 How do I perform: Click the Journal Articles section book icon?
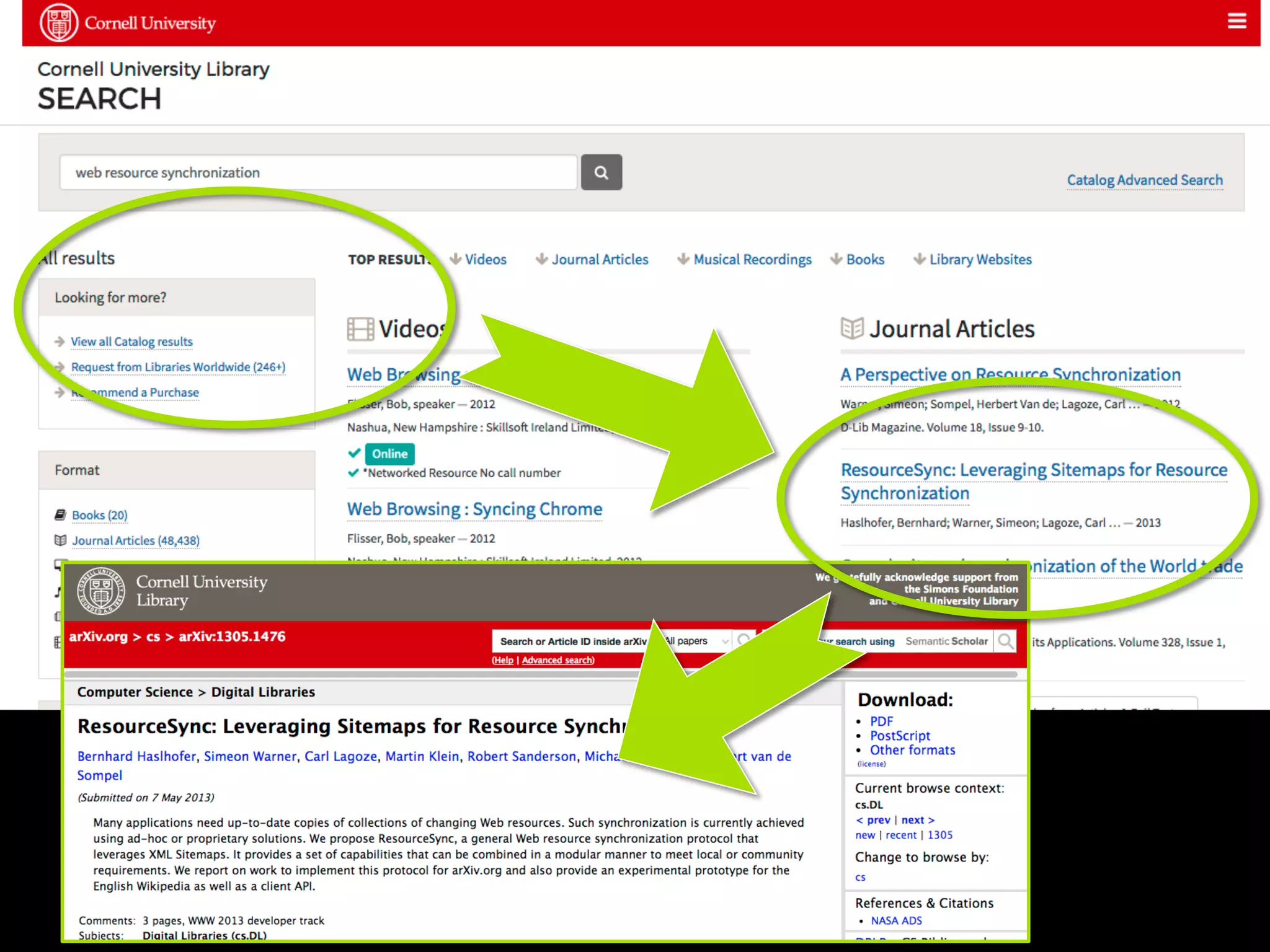point(852,328)
